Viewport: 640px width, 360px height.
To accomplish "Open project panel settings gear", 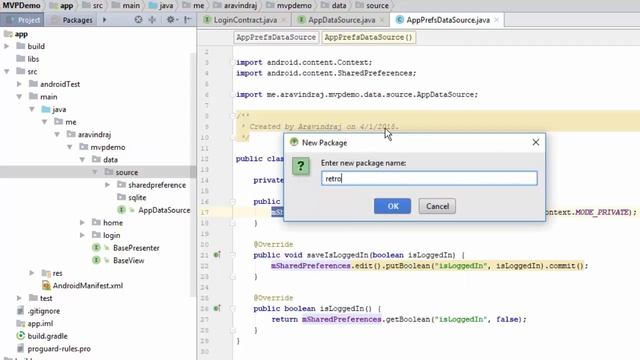I will coord(171,20).
